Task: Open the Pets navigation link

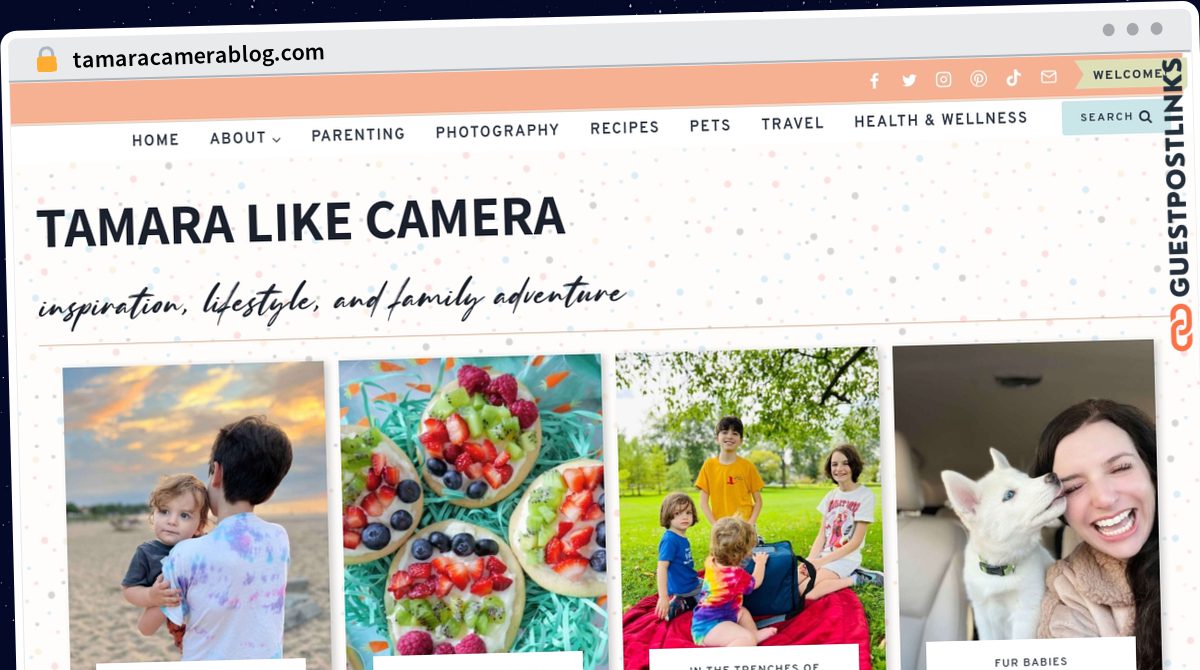Action: 710,125
